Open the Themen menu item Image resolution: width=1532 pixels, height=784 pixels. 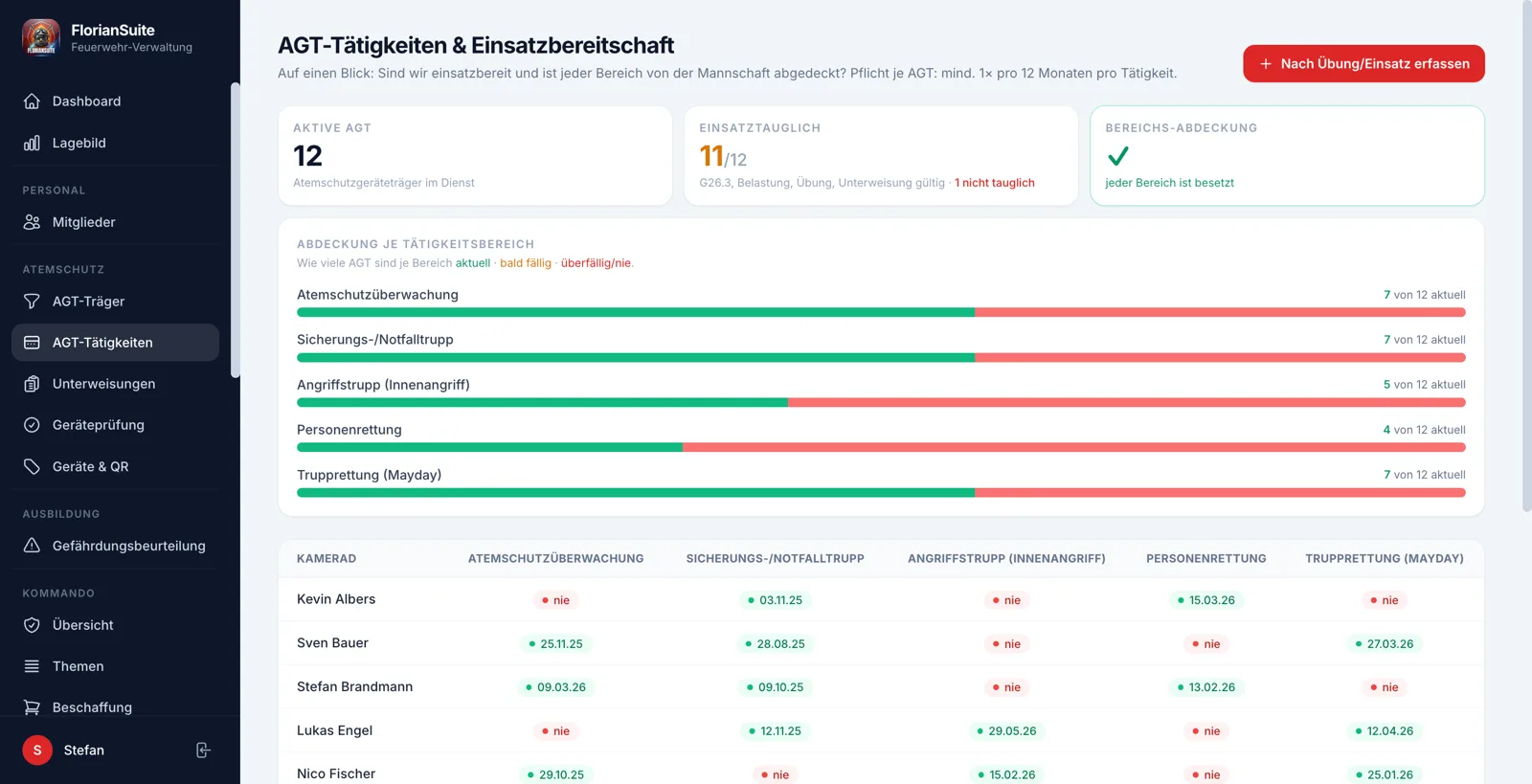click(x=115, y=666)
